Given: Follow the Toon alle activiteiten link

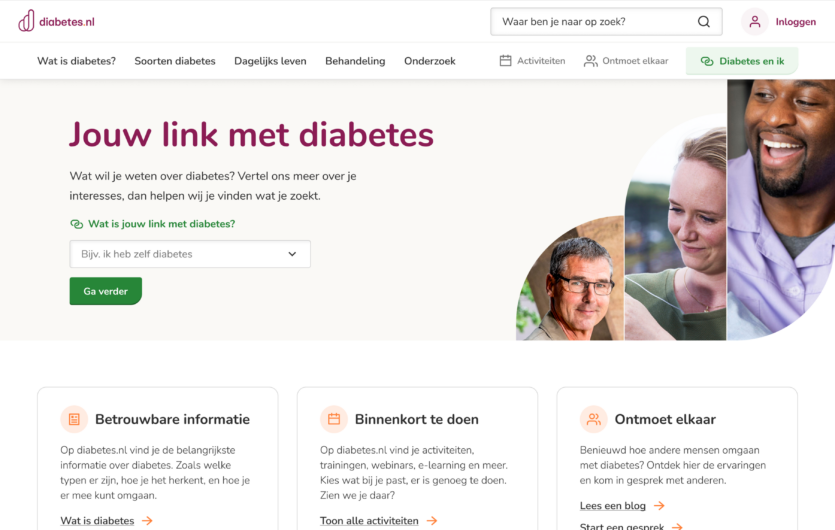Looking at the screenshot, I should tap(369, 521).
